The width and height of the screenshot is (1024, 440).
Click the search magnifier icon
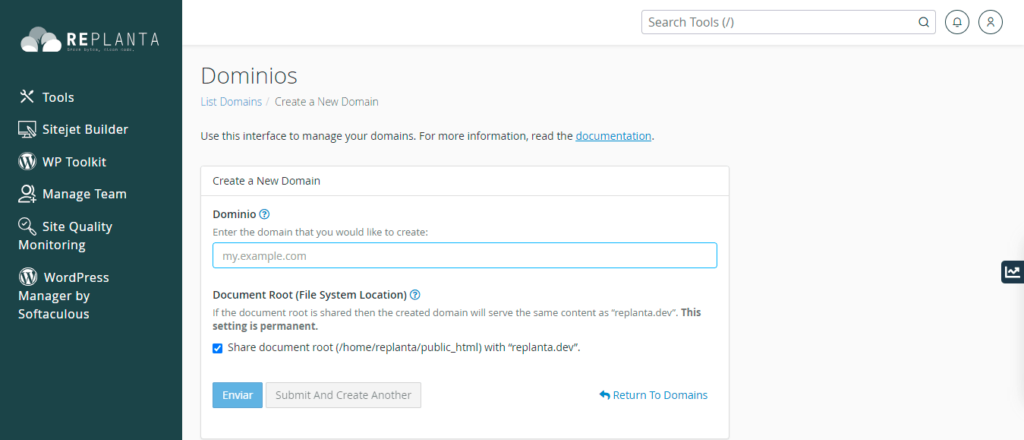click(923, 22)
